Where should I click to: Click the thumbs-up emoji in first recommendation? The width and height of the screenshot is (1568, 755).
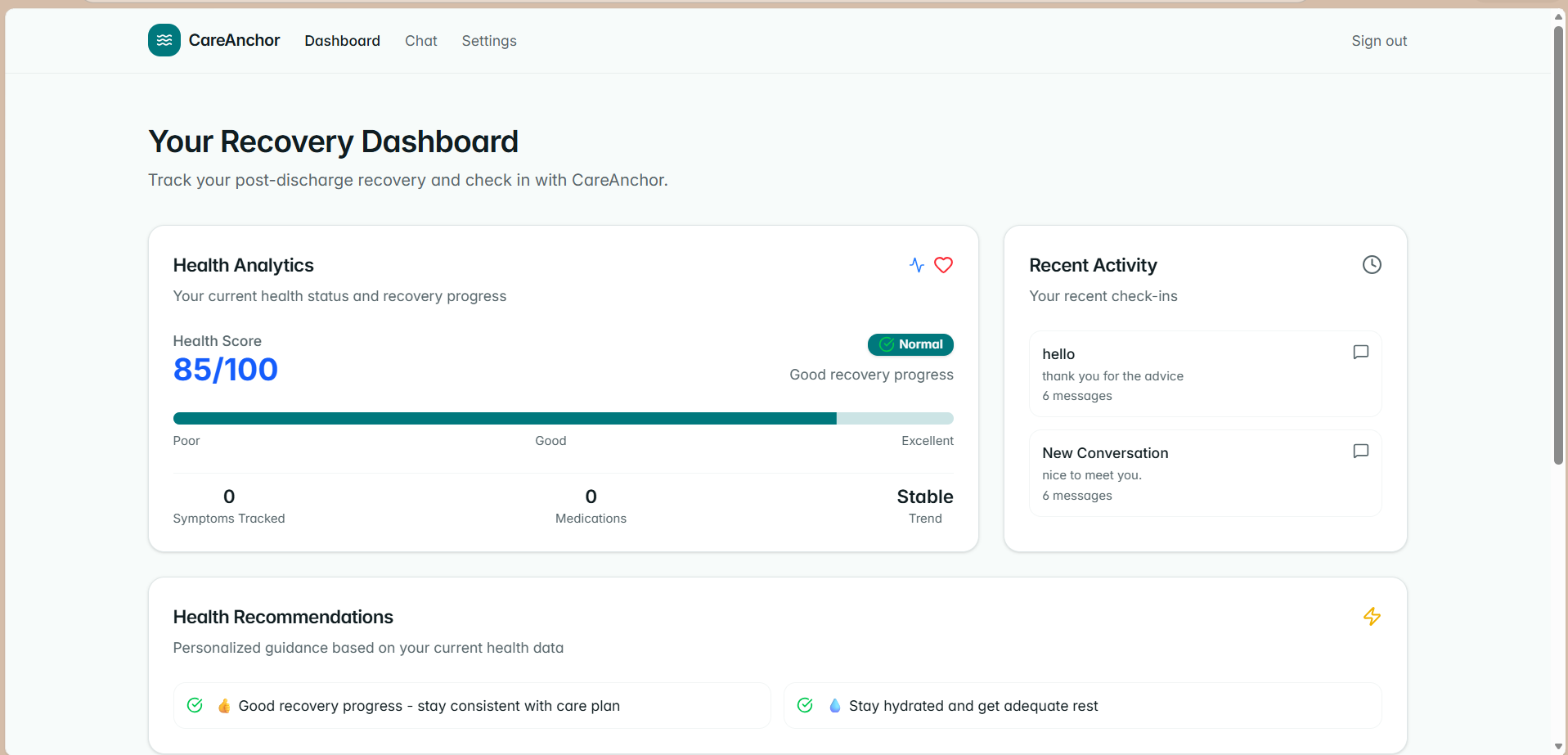coord(224,706)
